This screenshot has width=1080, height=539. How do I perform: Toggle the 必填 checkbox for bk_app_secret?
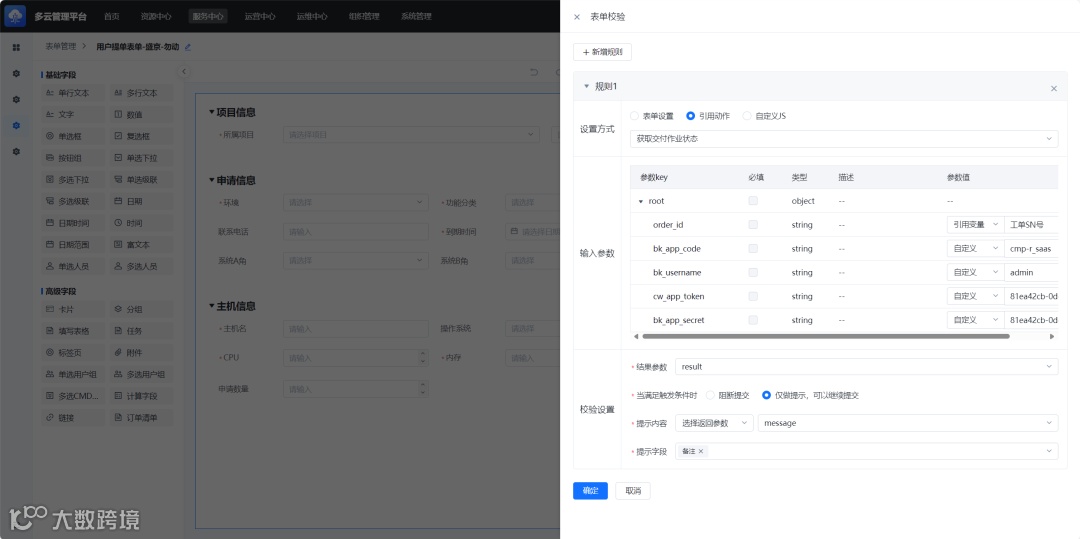click(x=753, y=320)
